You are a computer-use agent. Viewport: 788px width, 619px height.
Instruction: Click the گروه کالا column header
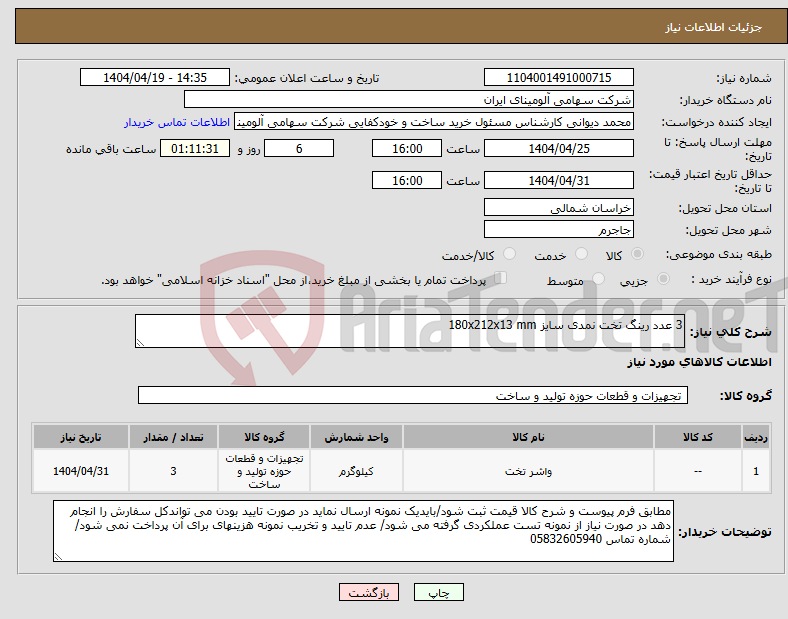coord(264,437)
